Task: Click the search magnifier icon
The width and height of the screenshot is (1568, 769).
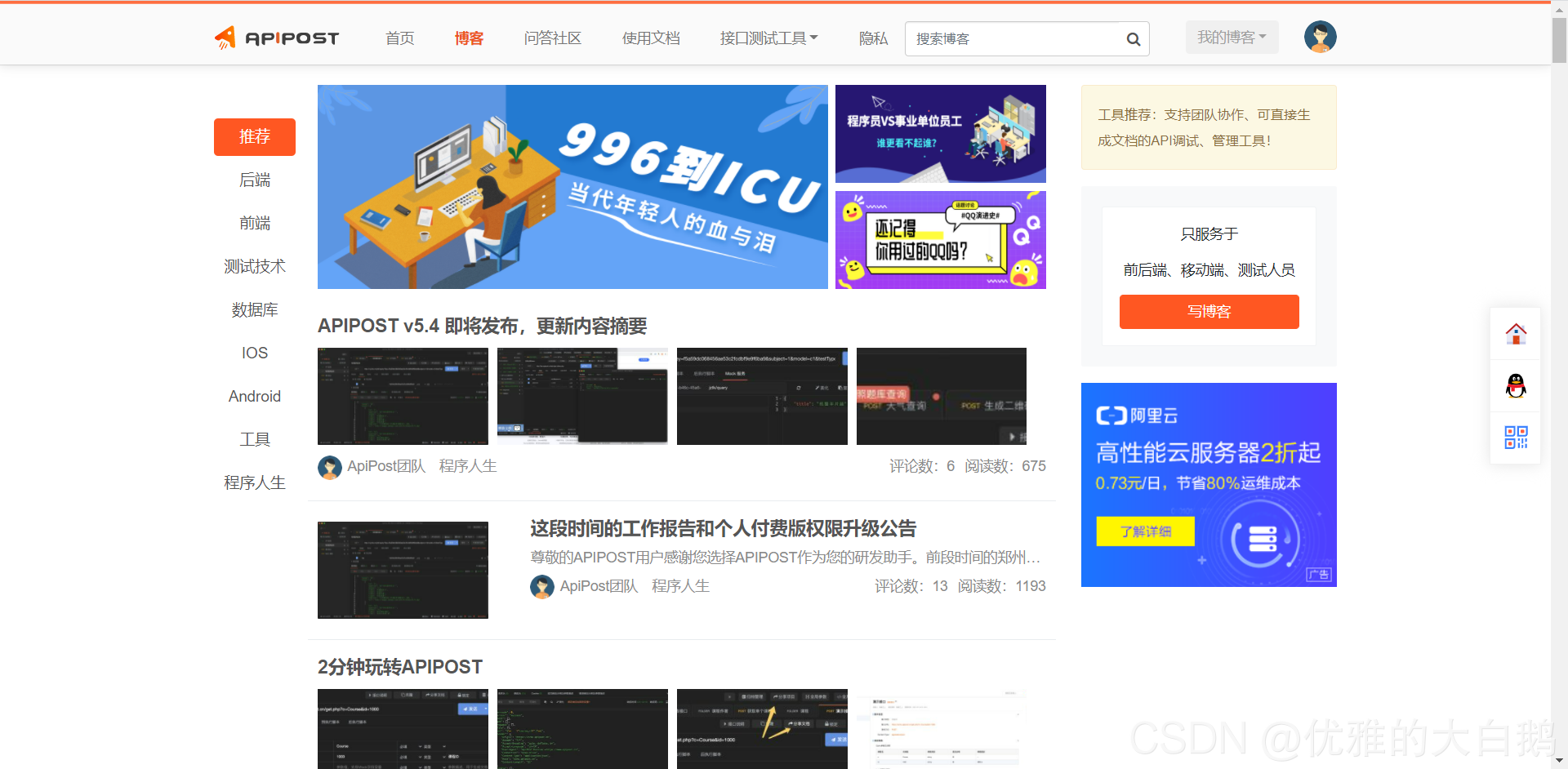Action: tap(1133, 39)
